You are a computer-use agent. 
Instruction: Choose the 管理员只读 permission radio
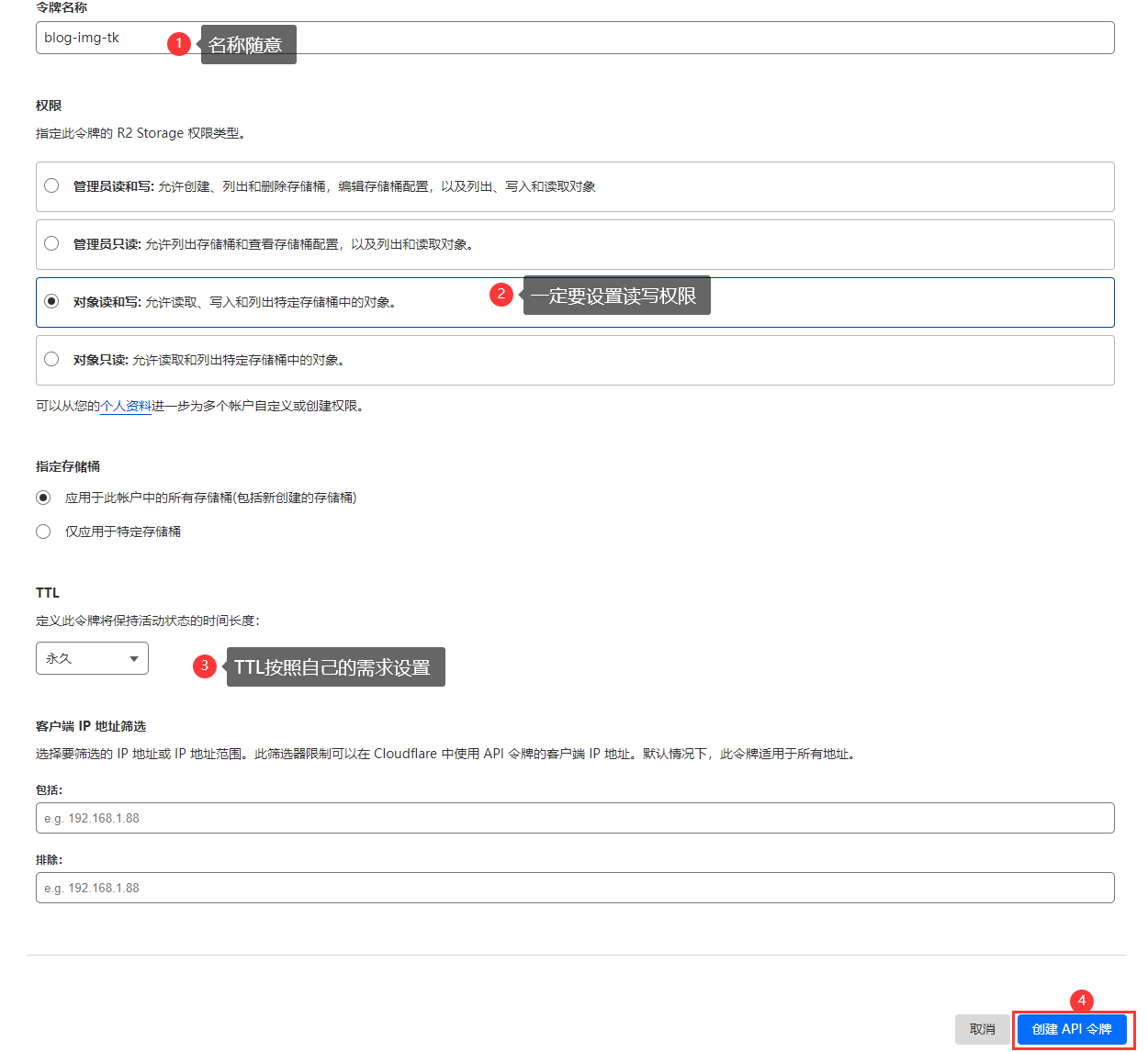coord(51,244)
